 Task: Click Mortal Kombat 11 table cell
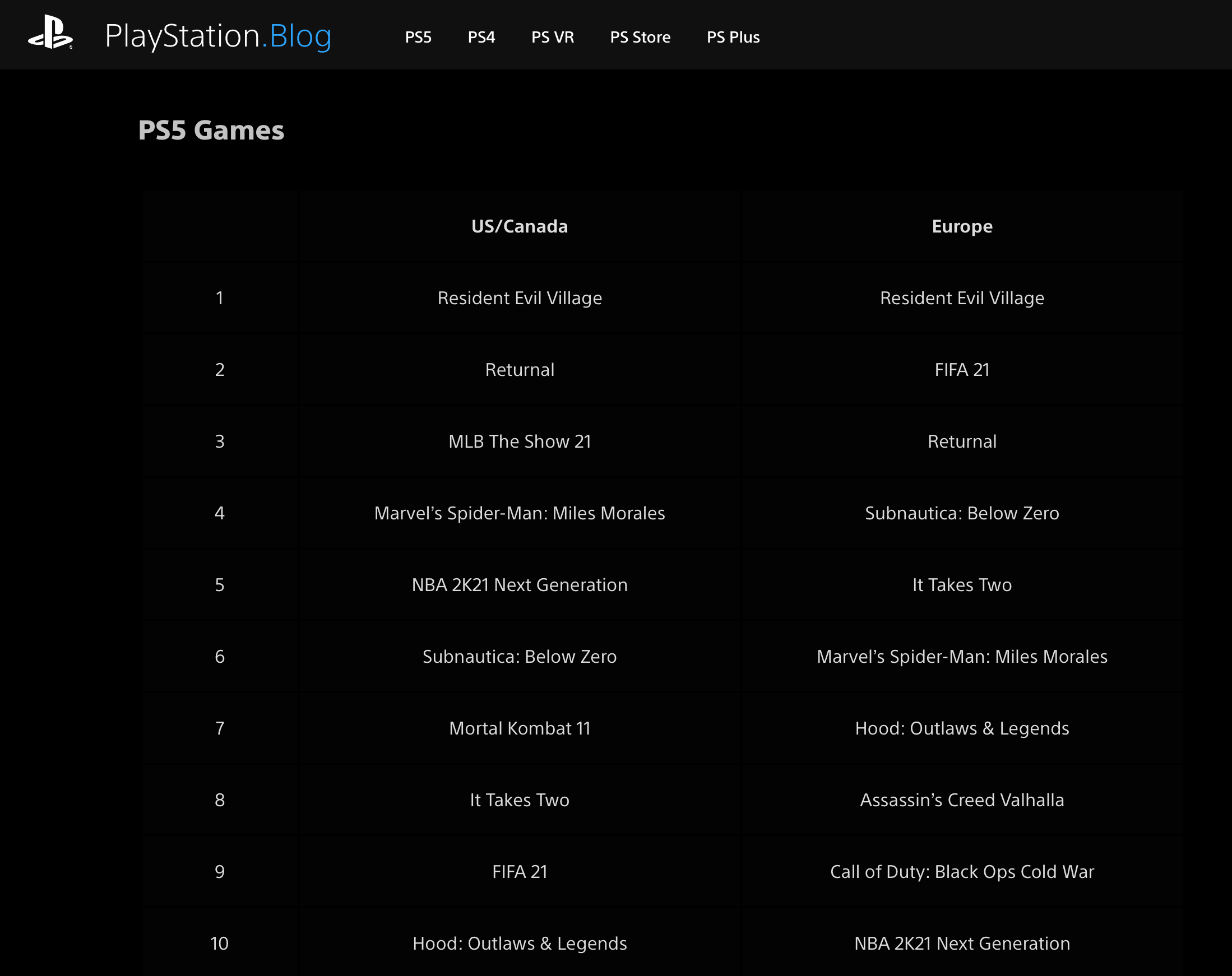coord(520,728)
